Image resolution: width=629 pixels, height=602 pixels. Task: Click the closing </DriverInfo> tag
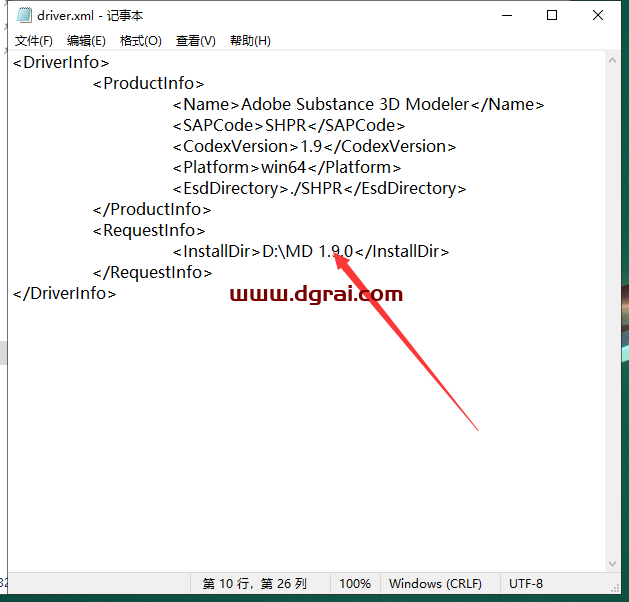65,293
